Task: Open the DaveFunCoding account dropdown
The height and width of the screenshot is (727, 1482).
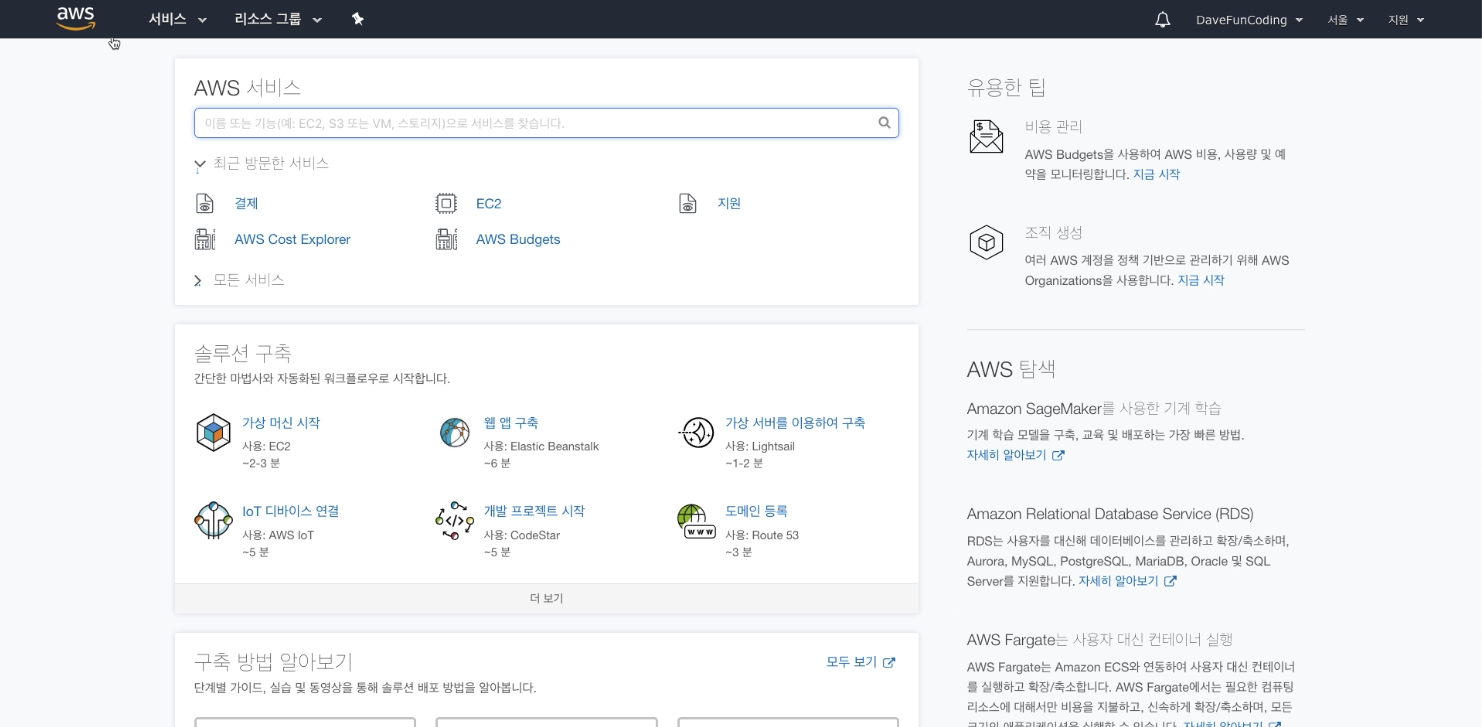Action: coord(1250,20)
